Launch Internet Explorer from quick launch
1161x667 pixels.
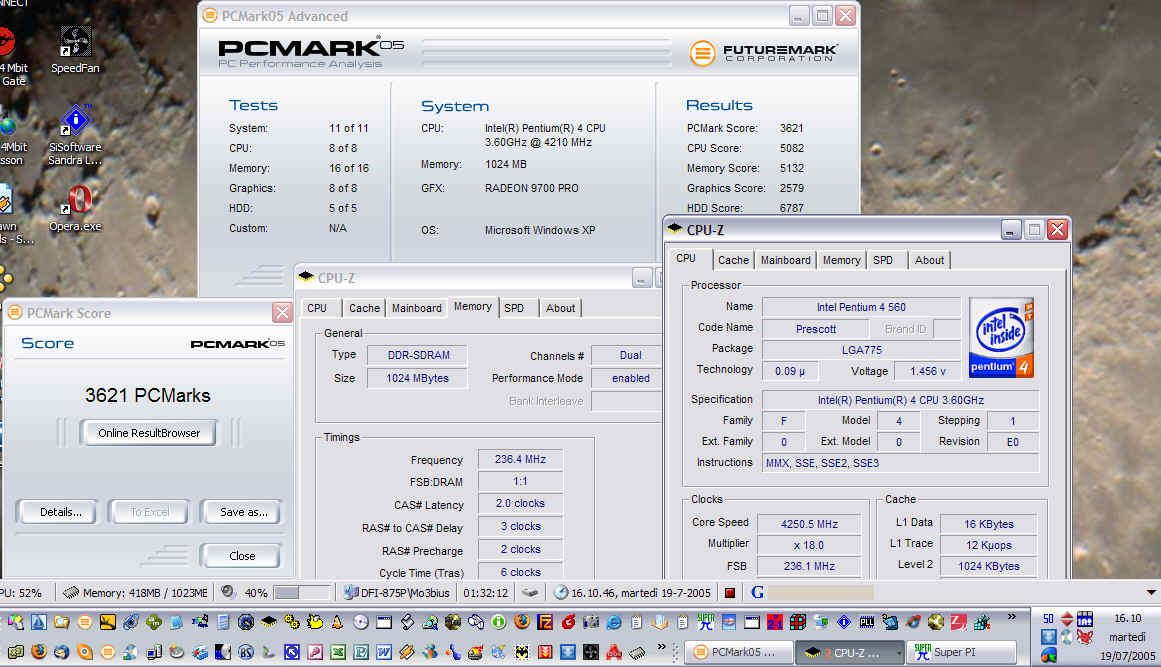click(614, 623)
